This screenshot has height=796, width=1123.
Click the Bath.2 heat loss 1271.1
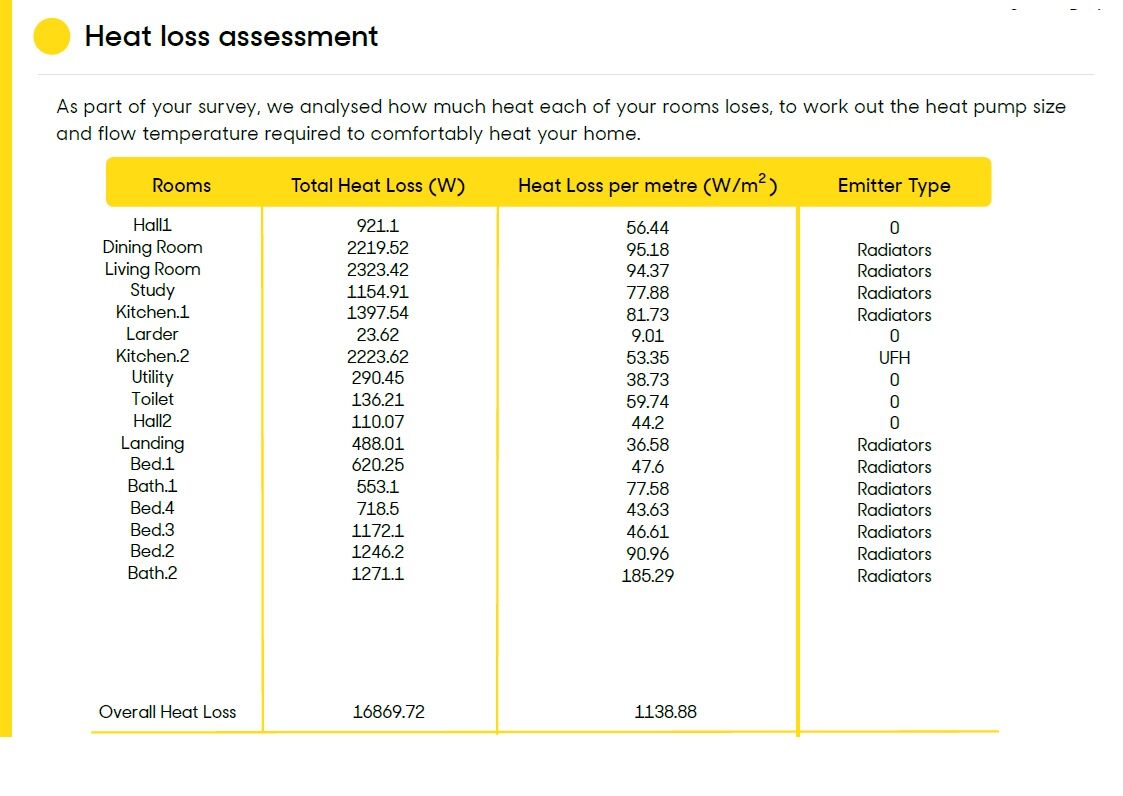377,574
